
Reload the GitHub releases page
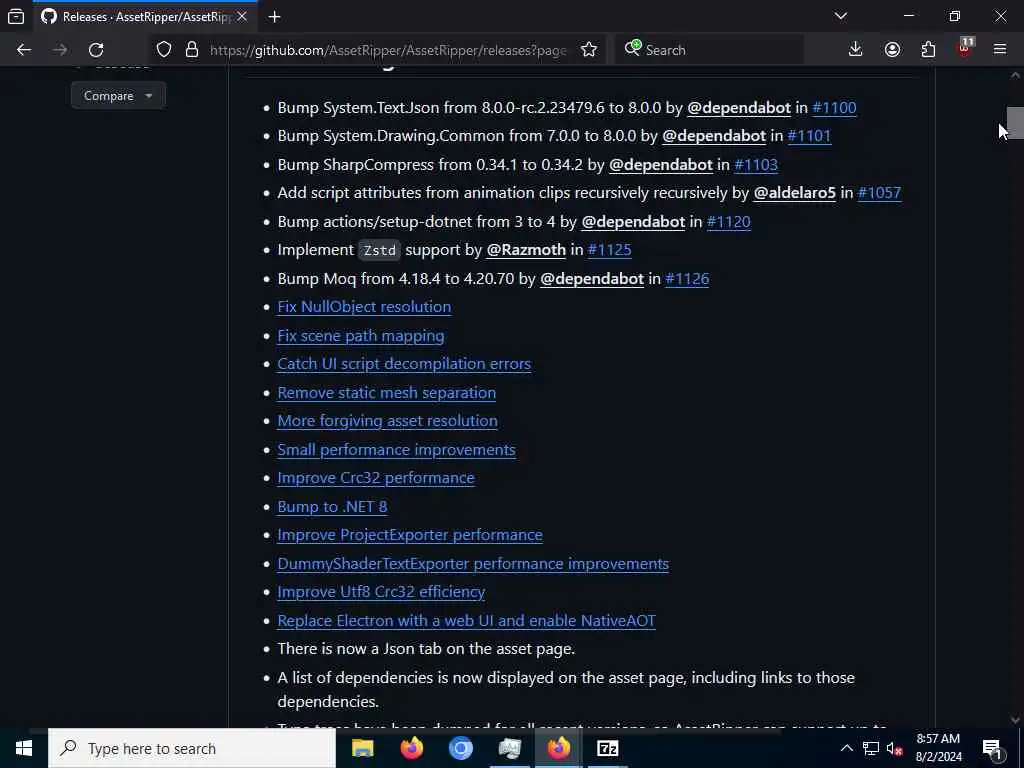[96, 50]
